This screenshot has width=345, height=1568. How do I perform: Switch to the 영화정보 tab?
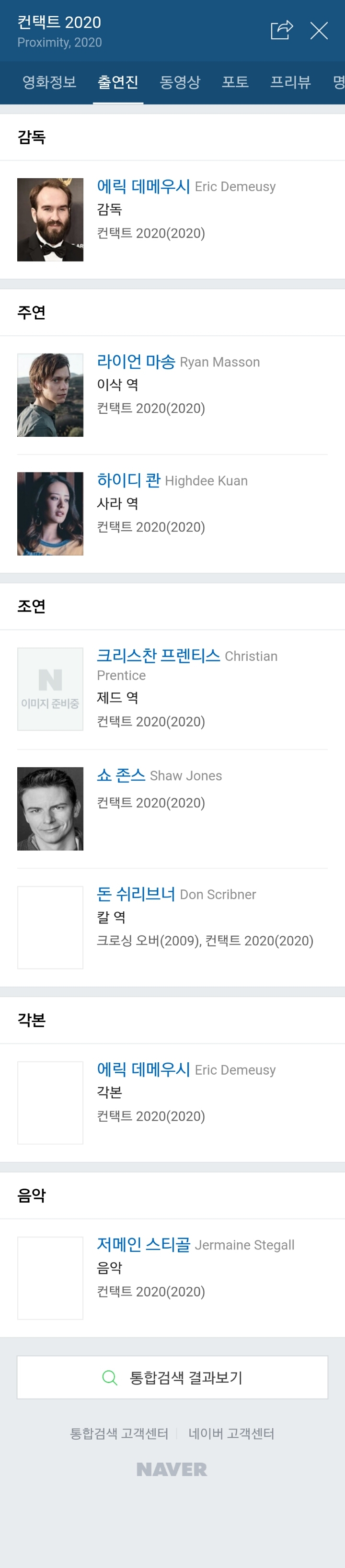49,82
